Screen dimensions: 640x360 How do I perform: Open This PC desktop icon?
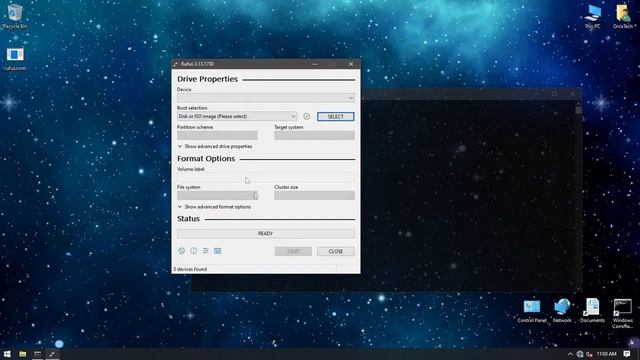592,16
